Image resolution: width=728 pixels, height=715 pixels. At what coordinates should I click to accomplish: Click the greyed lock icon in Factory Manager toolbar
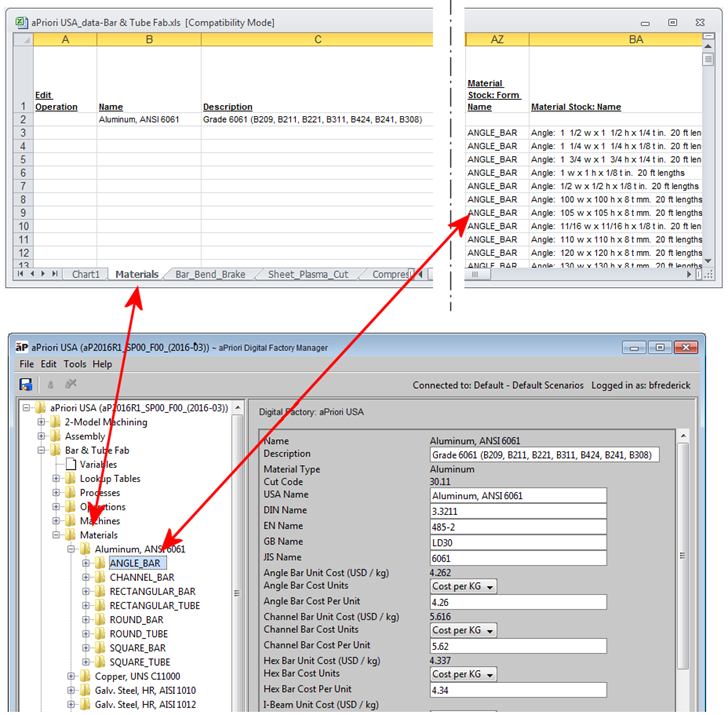51,384
